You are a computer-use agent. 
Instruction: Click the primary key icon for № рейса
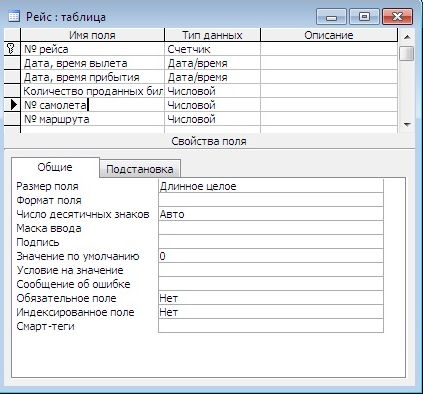tap(11, 49)
